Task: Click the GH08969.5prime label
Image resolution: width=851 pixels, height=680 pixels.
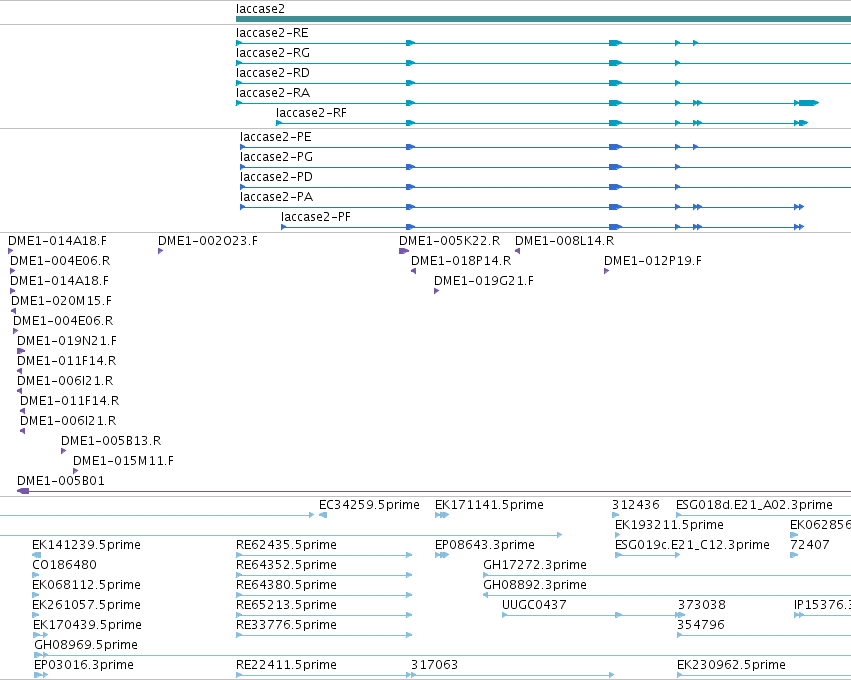Action: tap(86, 645)
